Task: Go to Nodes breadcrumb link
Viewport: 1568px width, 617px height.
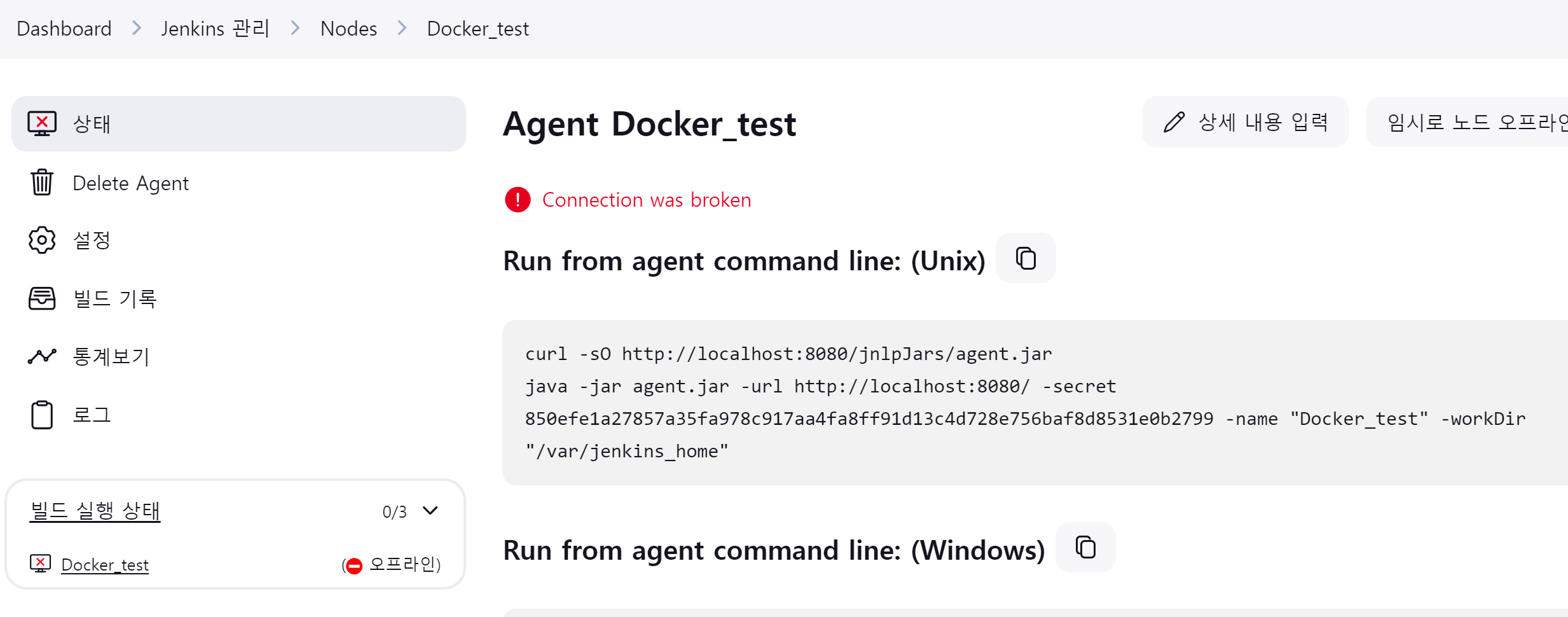Action: (x=348, y=29)
